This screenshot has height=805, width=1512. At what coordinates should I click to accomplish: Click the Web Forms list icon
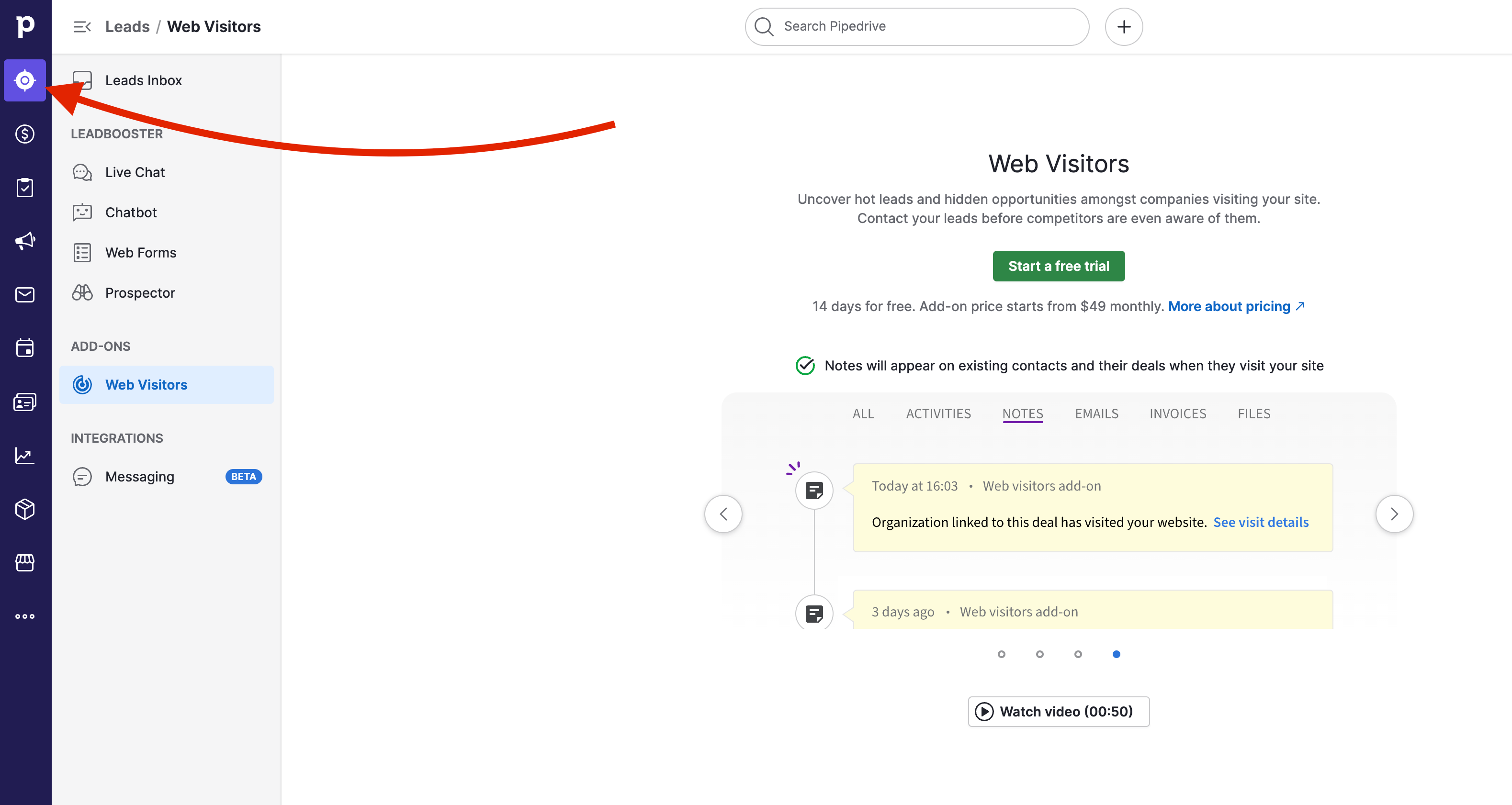[x=82, y=252]
